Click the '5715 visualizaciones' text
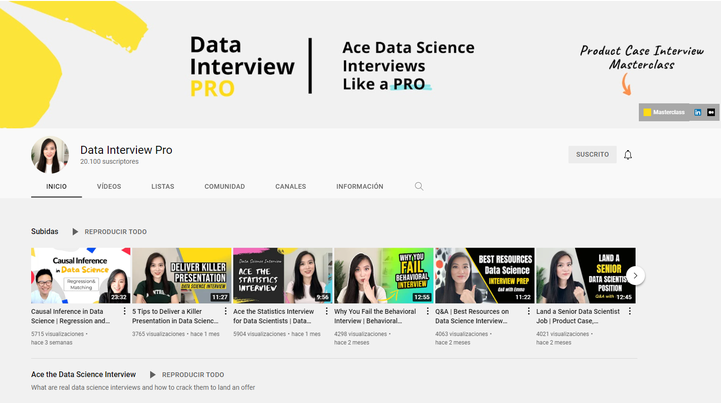This screenshot has height=403, width=721. coord(57,334)
